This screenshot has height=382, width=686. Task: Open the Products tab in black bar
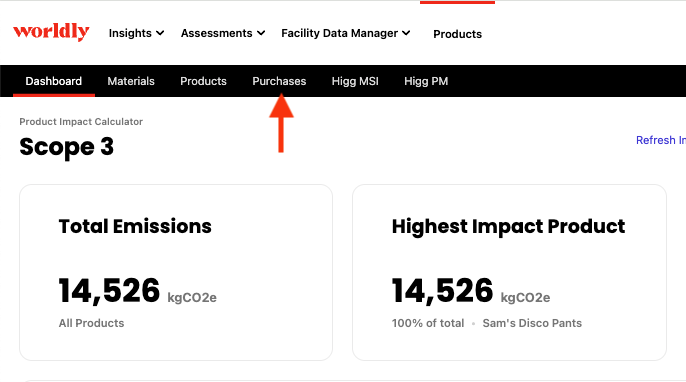[x=203, y=81]
